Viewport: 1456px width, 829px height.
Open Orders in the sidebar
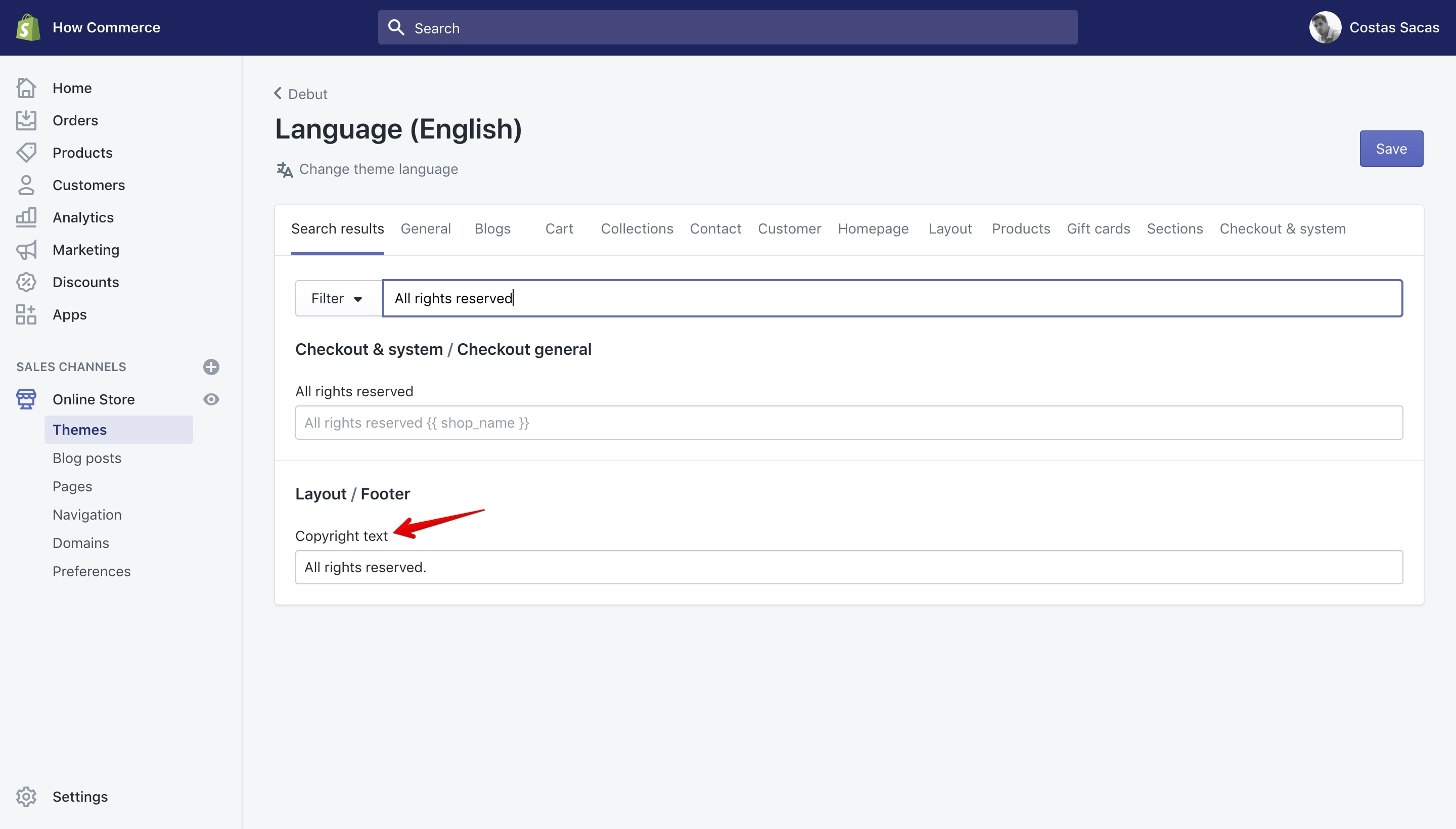(x=75, y=120)
